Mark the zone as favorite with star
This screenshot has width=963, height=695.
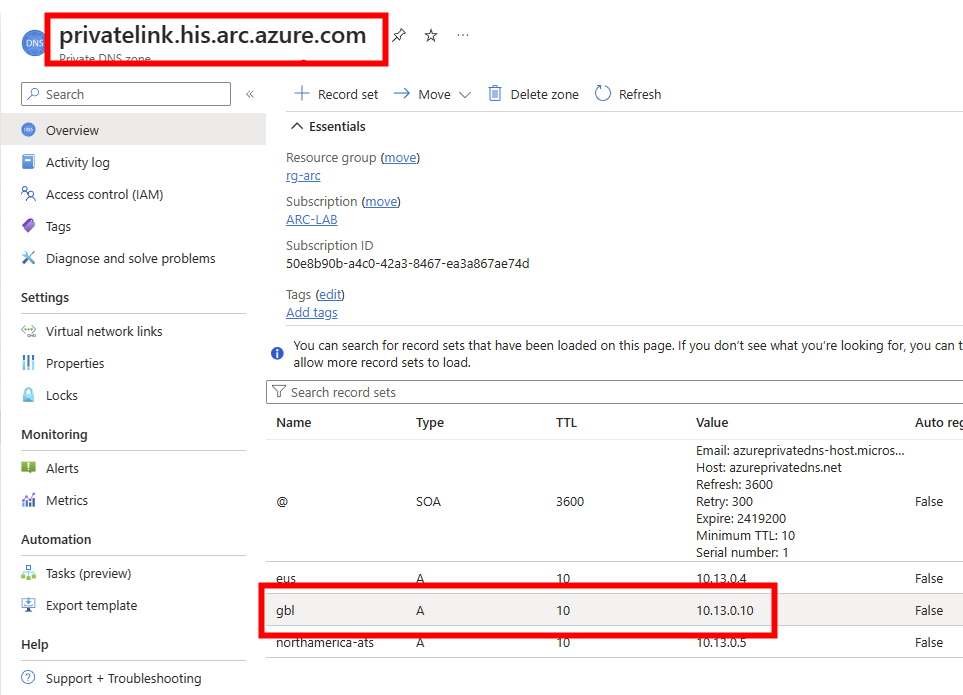click(x=431, y=35)
